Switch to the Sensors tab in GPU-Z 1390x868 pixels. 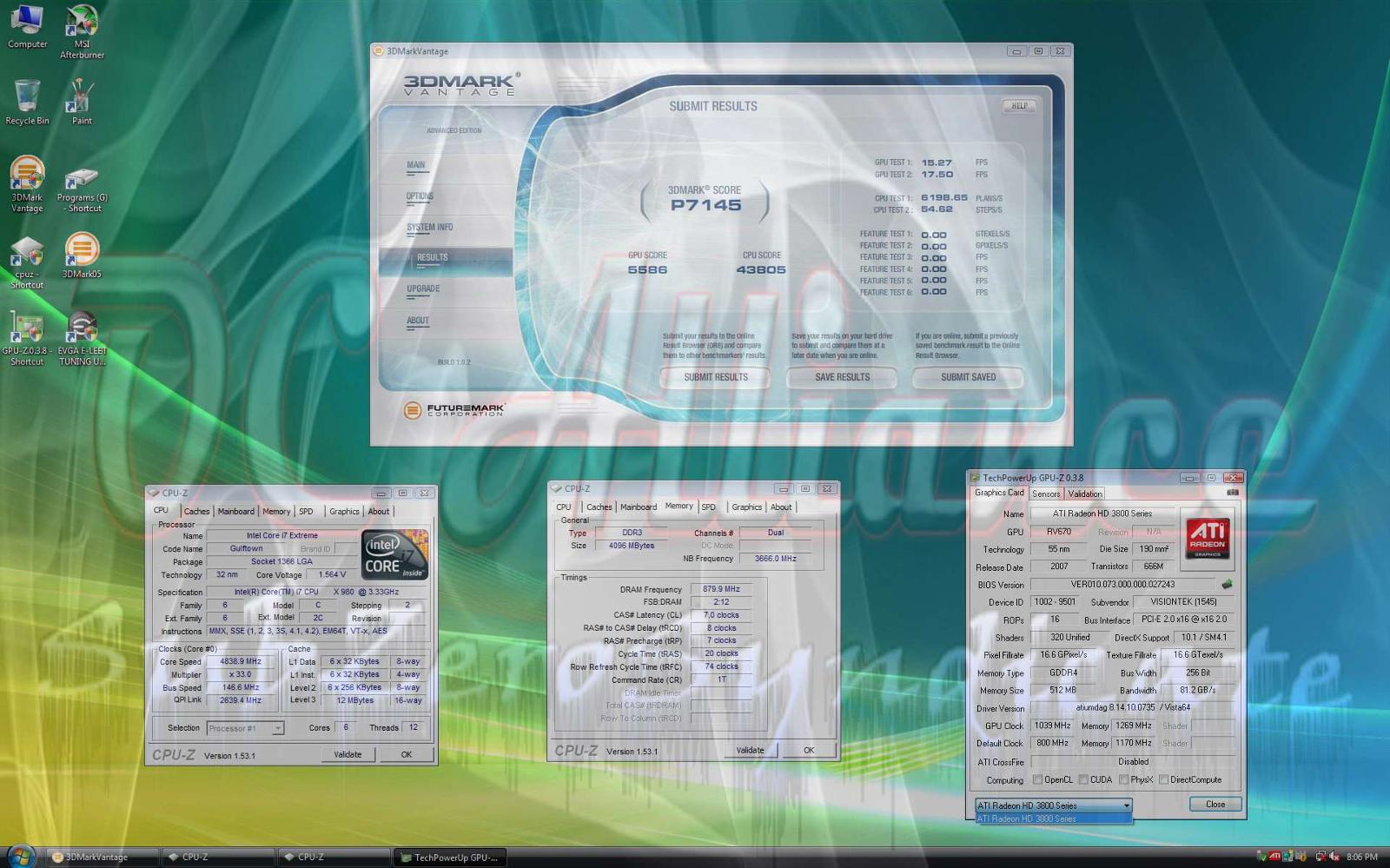[1045, 494]
